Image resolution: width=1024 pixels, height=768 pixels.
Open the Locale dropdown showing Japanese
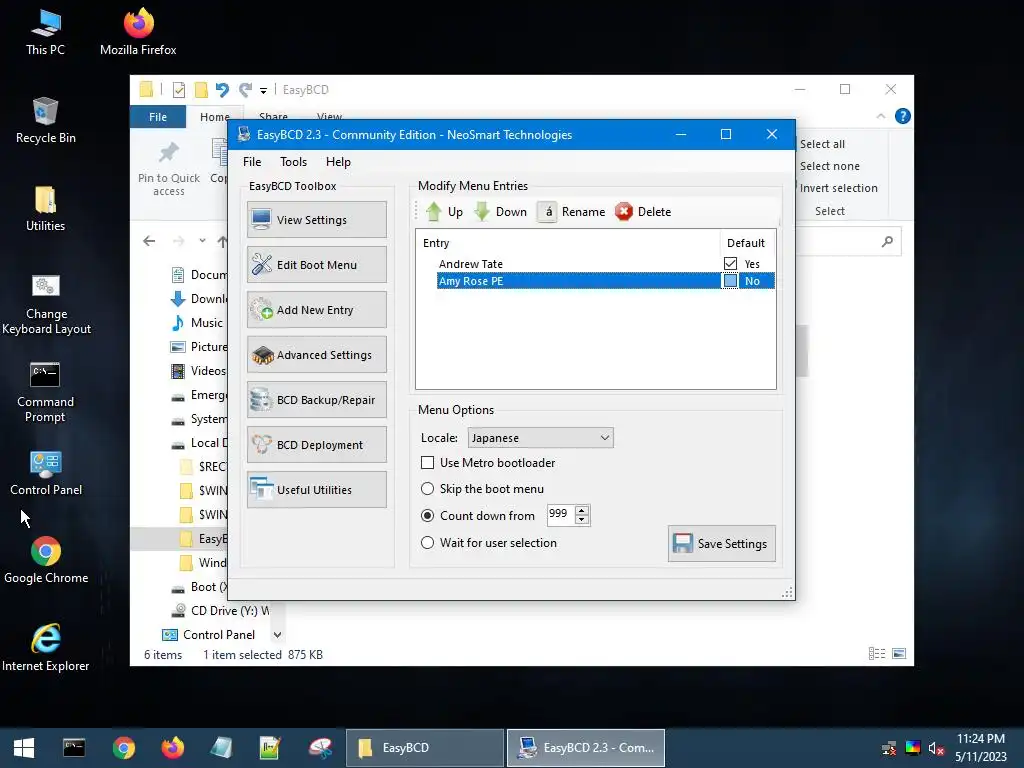[x=540, y=438]
